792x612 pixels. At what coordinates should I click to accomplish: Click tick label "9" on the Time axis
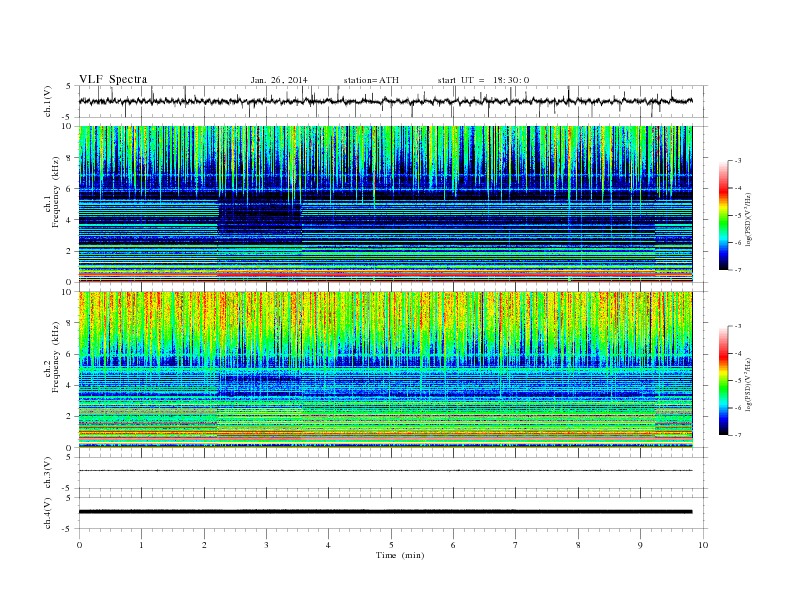click(x=640, y=545)
